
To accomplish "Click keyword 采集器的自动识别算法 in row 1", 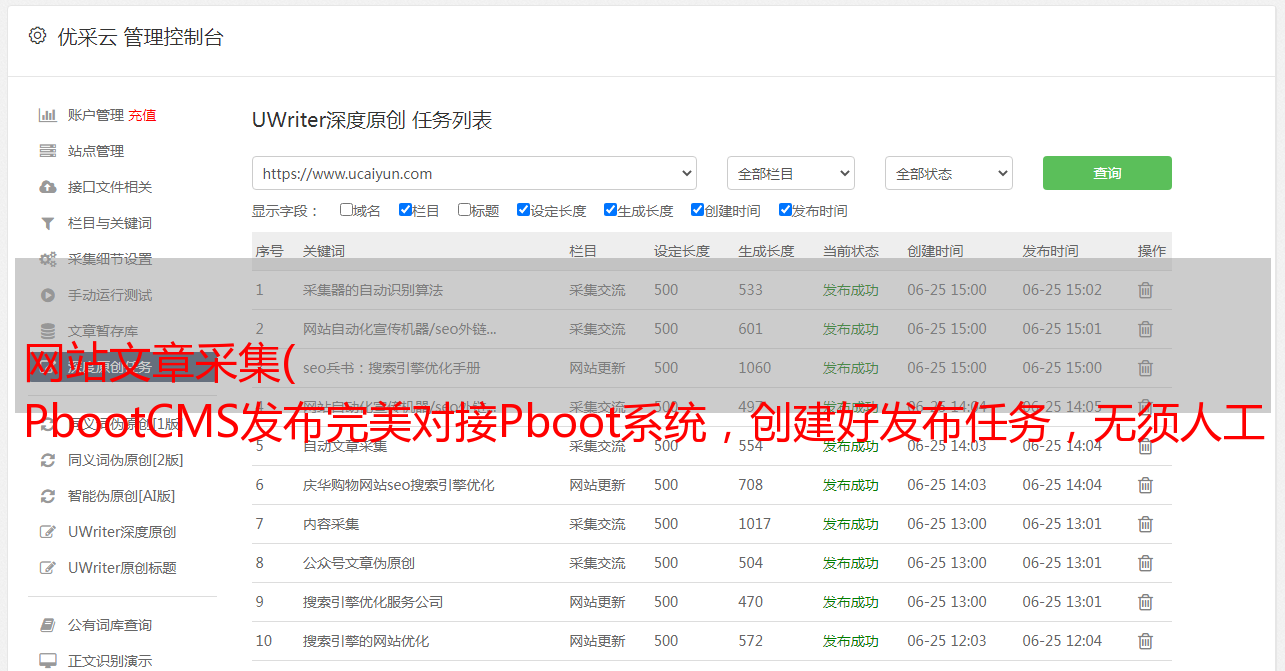I will click(x=373, y=290).
